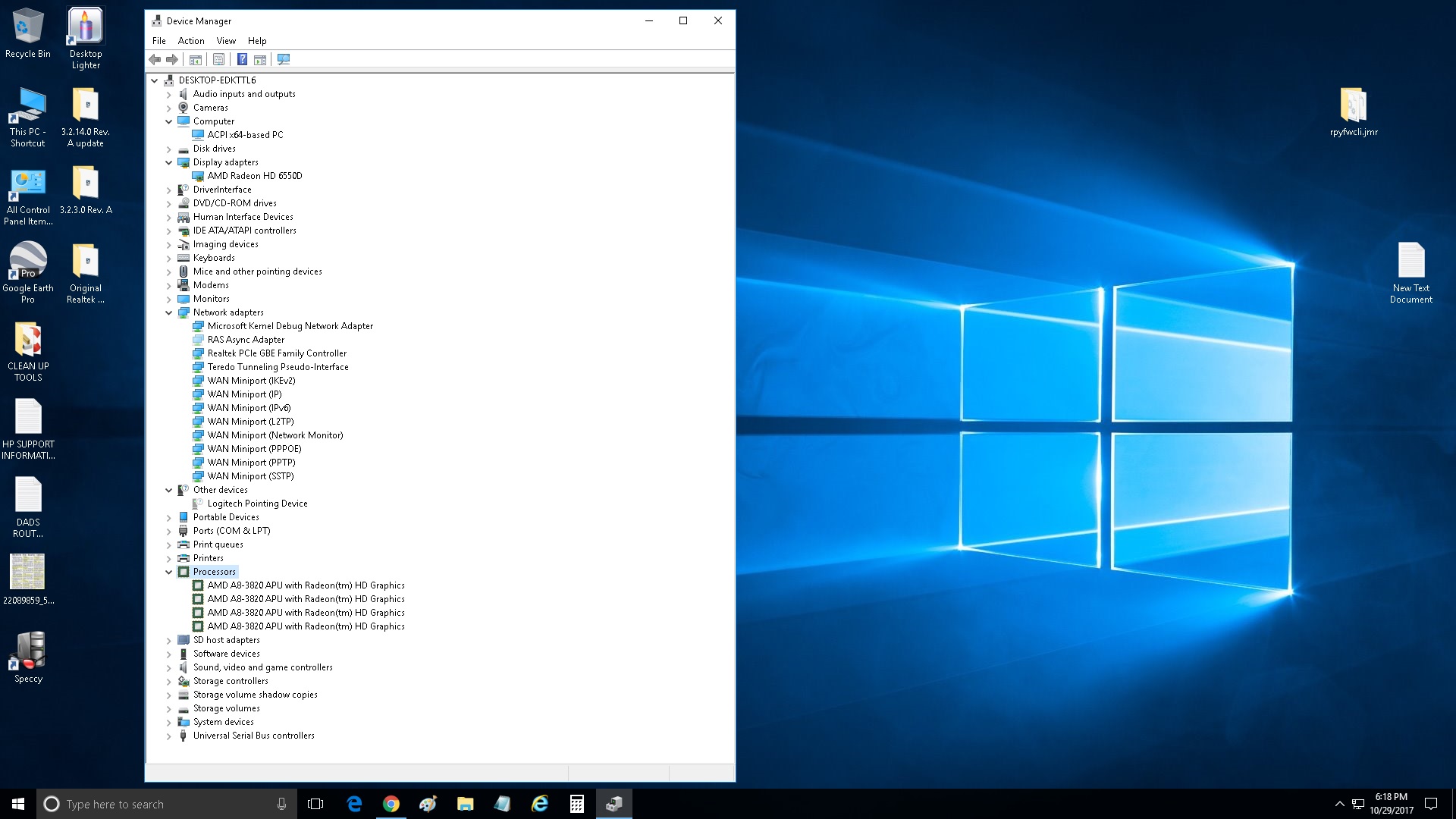Click the Show/Hide Action Pane toolbar icon
Viewport: 1456px width, 819px height.
point(260,59)
